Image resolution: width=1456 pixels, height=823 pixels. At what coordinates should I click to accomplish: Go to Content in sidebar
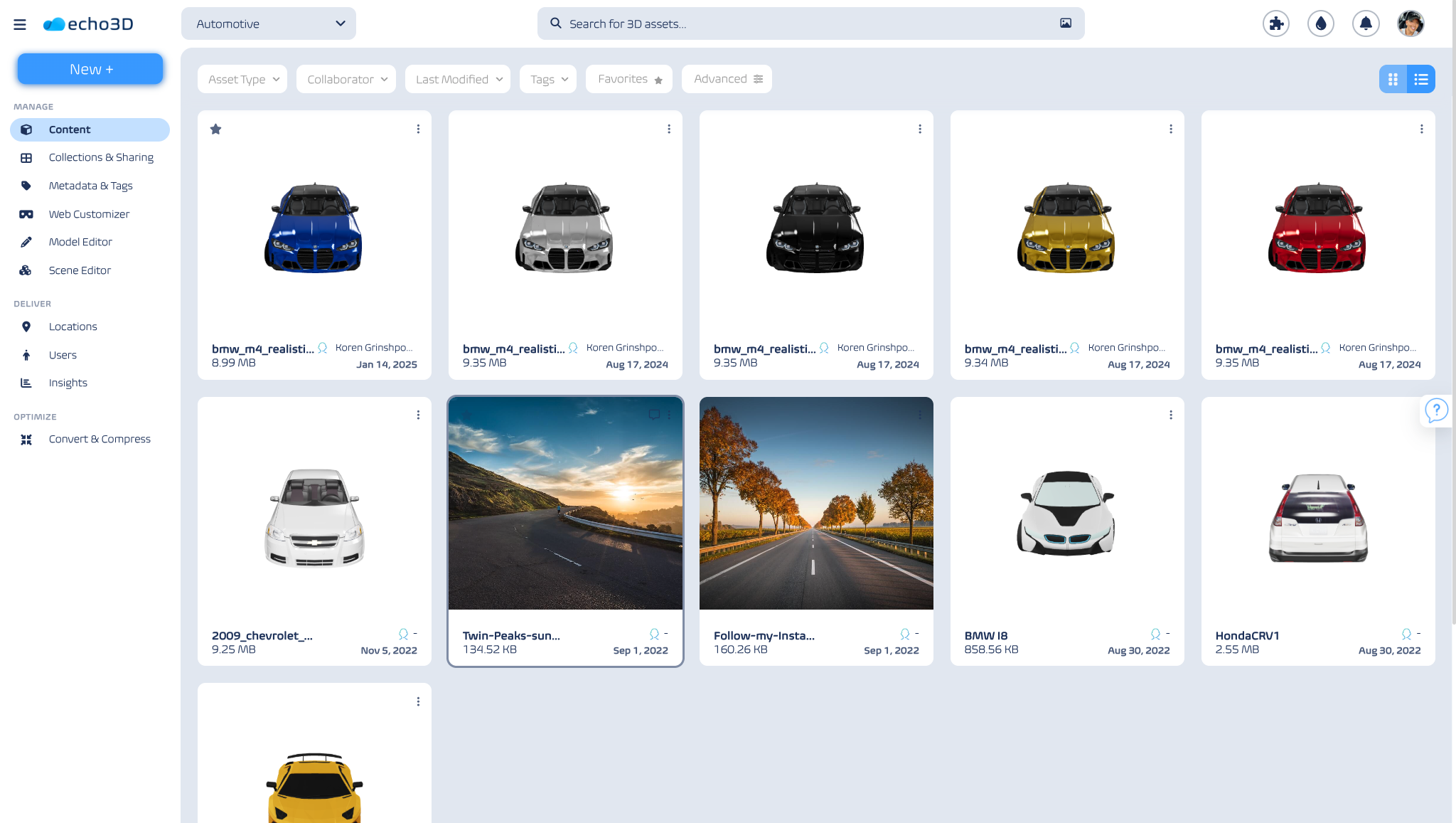(x=90, y=129)
